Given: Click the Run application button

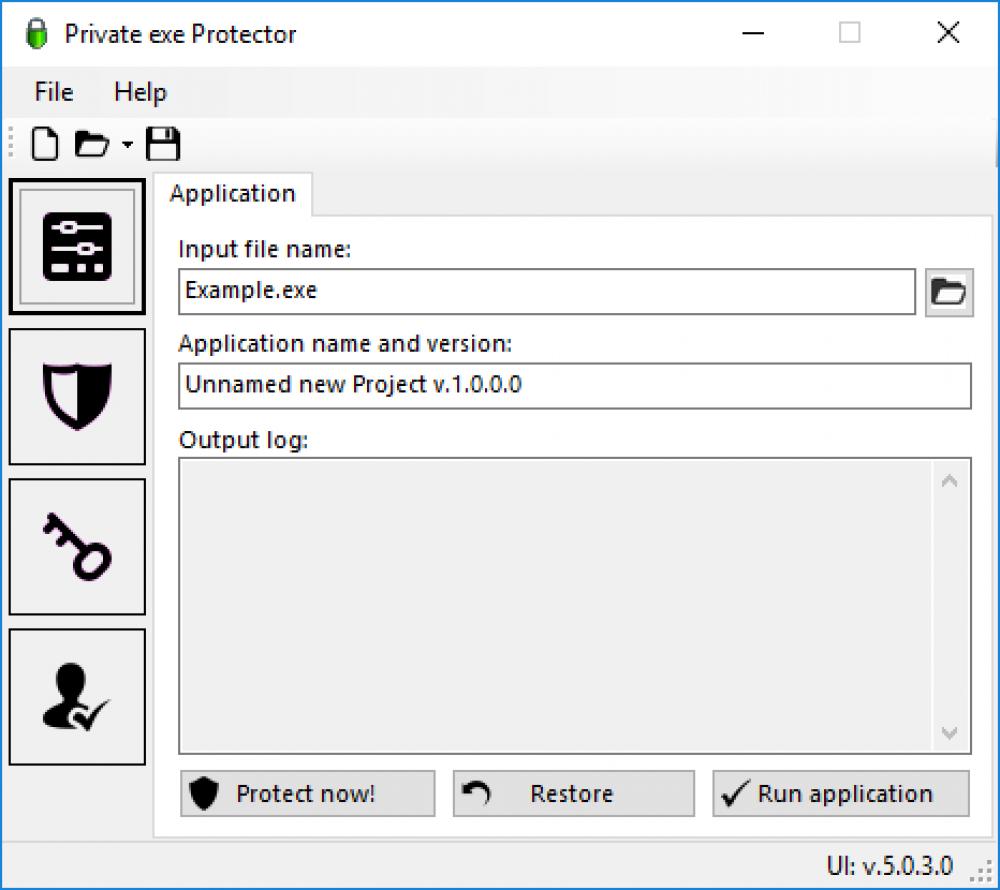Looking at the screenshot, I should (840, 793).
